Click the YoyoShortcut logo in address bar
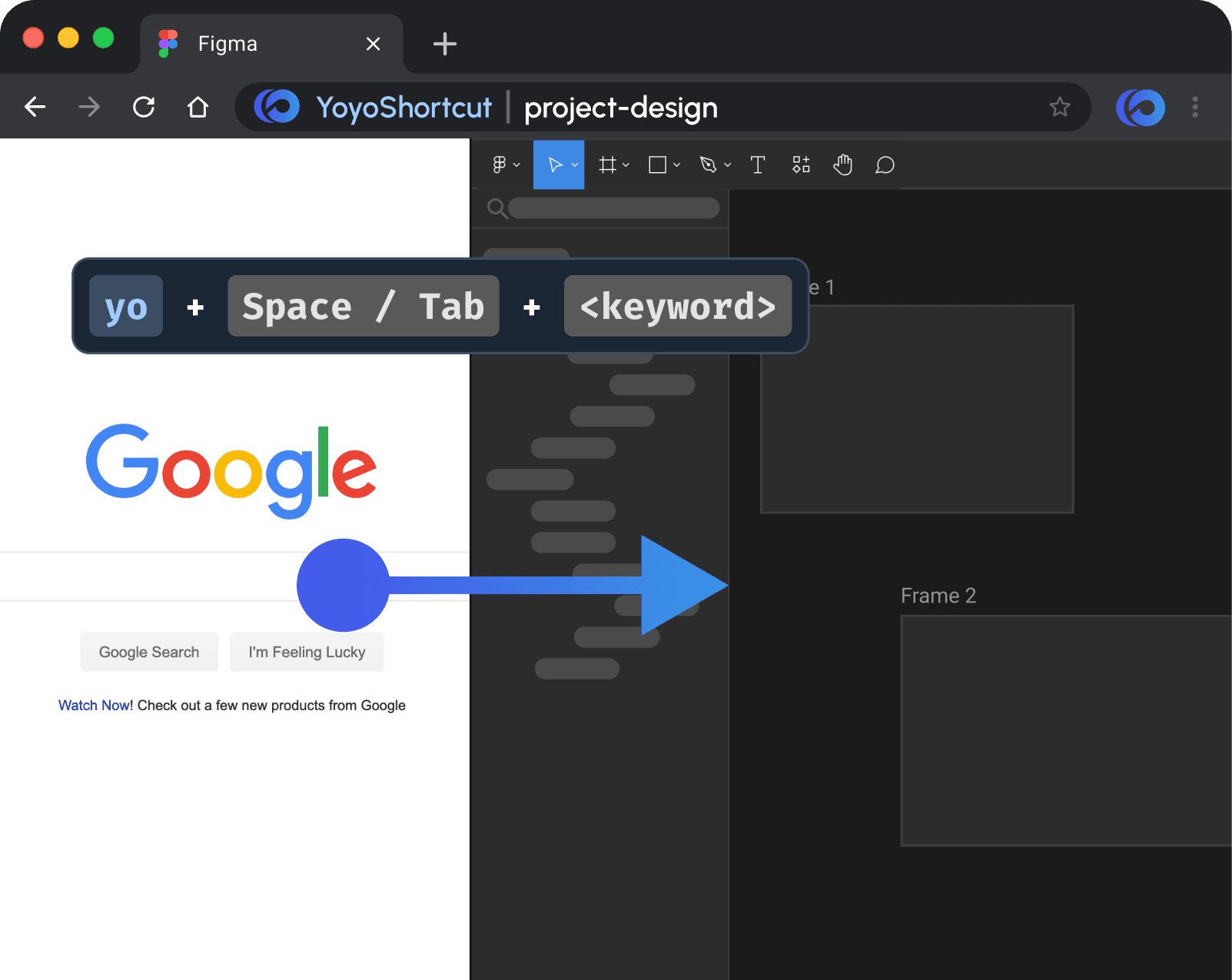This screenshot has width=1232, height=980. [x=277, y=107]
